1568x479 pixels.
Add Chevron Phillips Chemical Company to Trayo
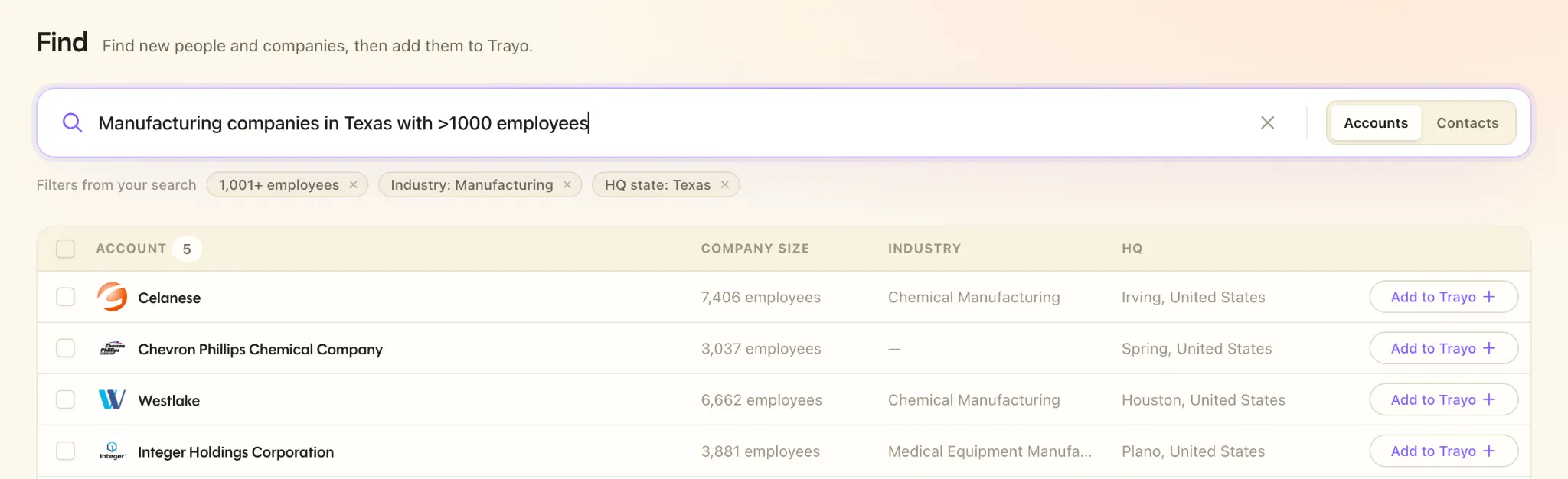tap(1443, 348)
